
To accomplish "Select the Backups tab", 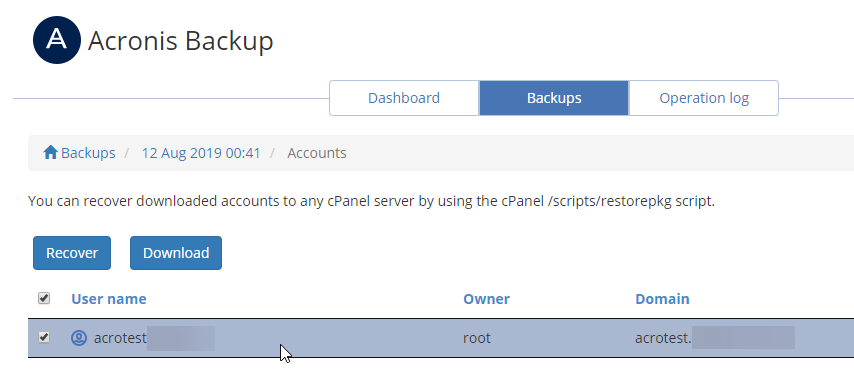I will coord(554,98).
